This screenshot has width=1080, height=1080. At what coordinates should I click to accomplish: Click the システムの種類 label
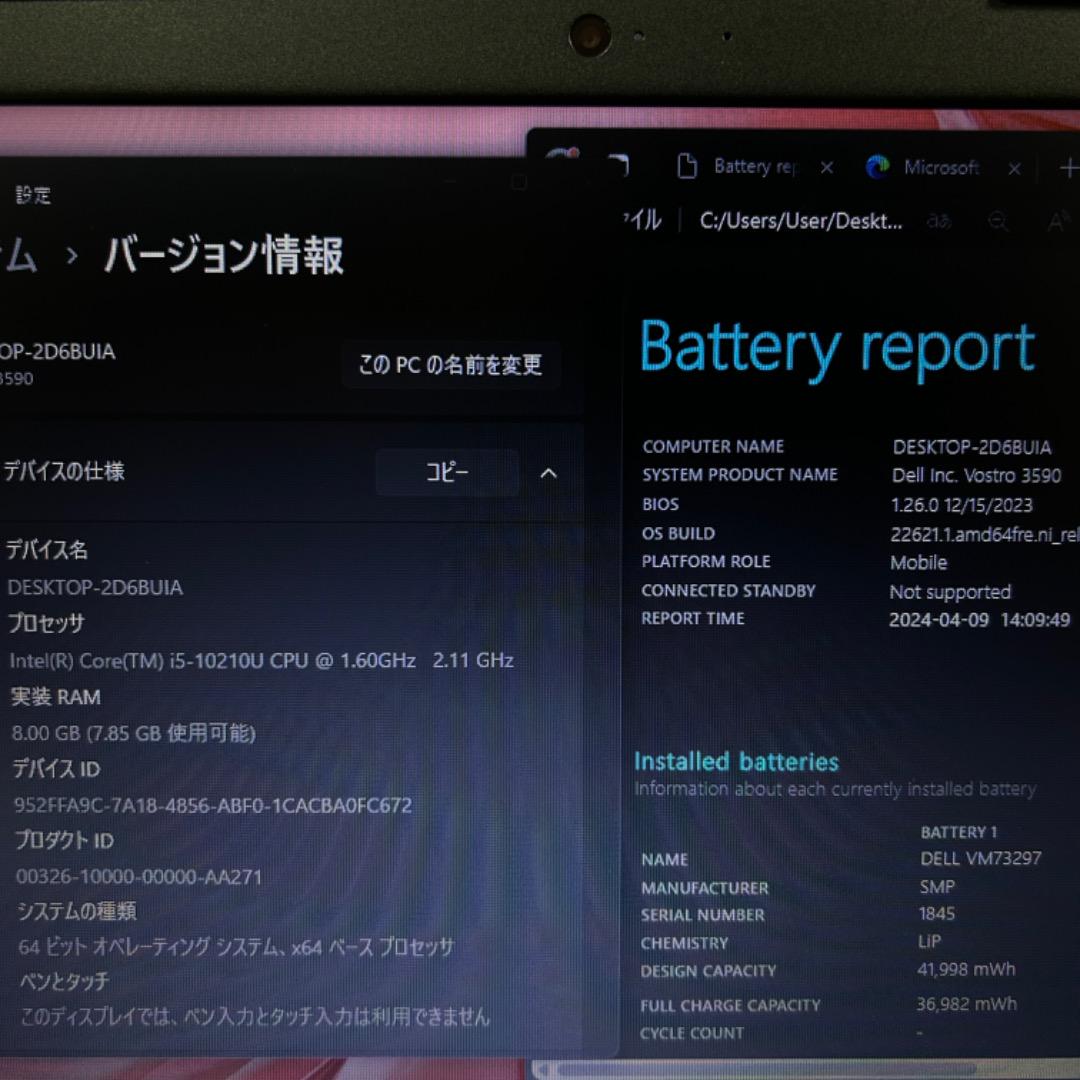point(77,911)
